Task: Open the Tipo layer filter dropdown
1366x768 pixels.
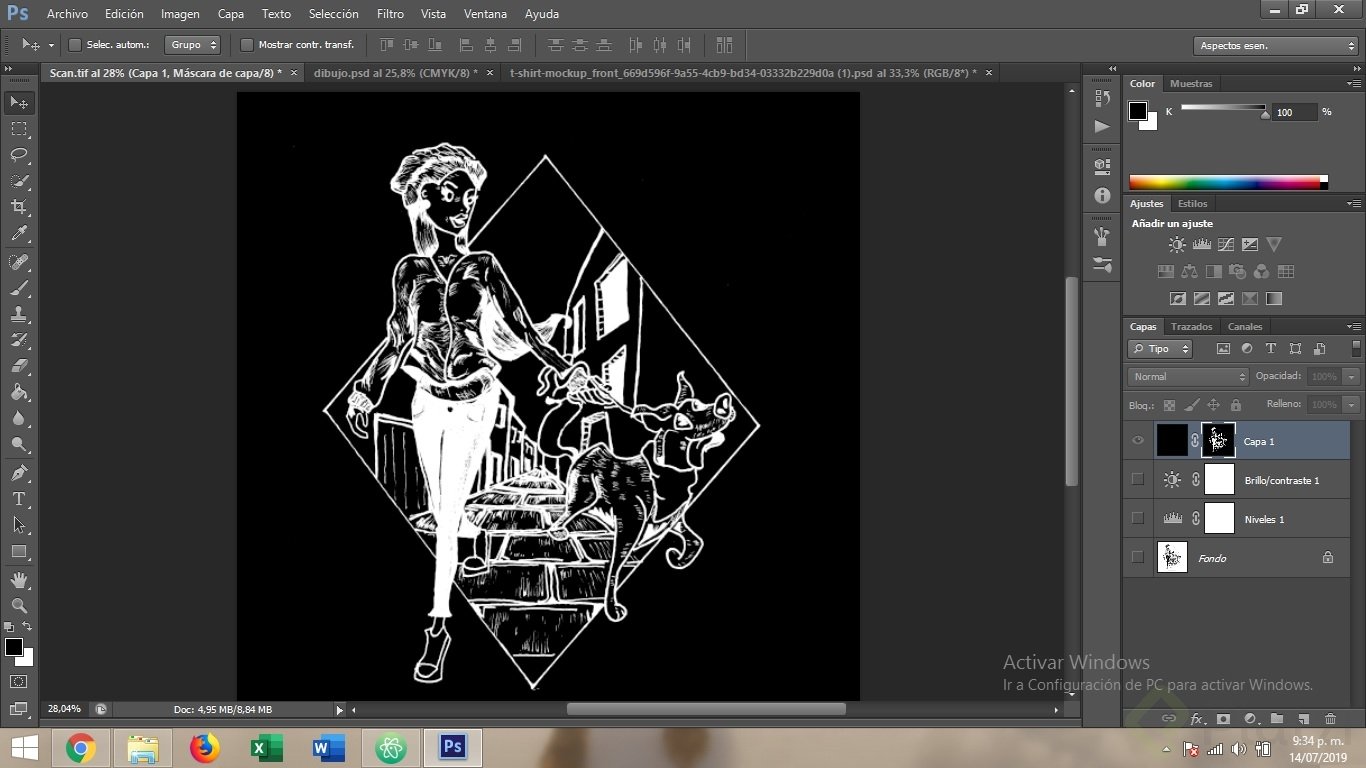Action: pyautogui.click(x=1160, y=349)
